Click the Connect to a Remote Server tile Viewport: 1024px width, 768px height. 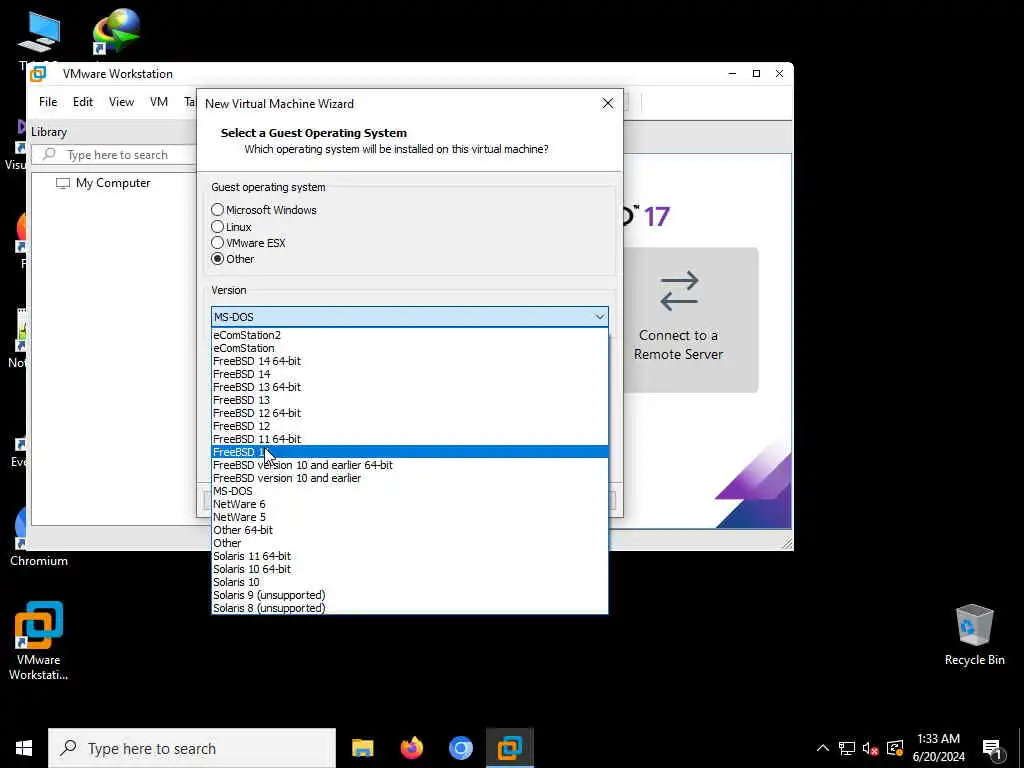coord(690,320)
